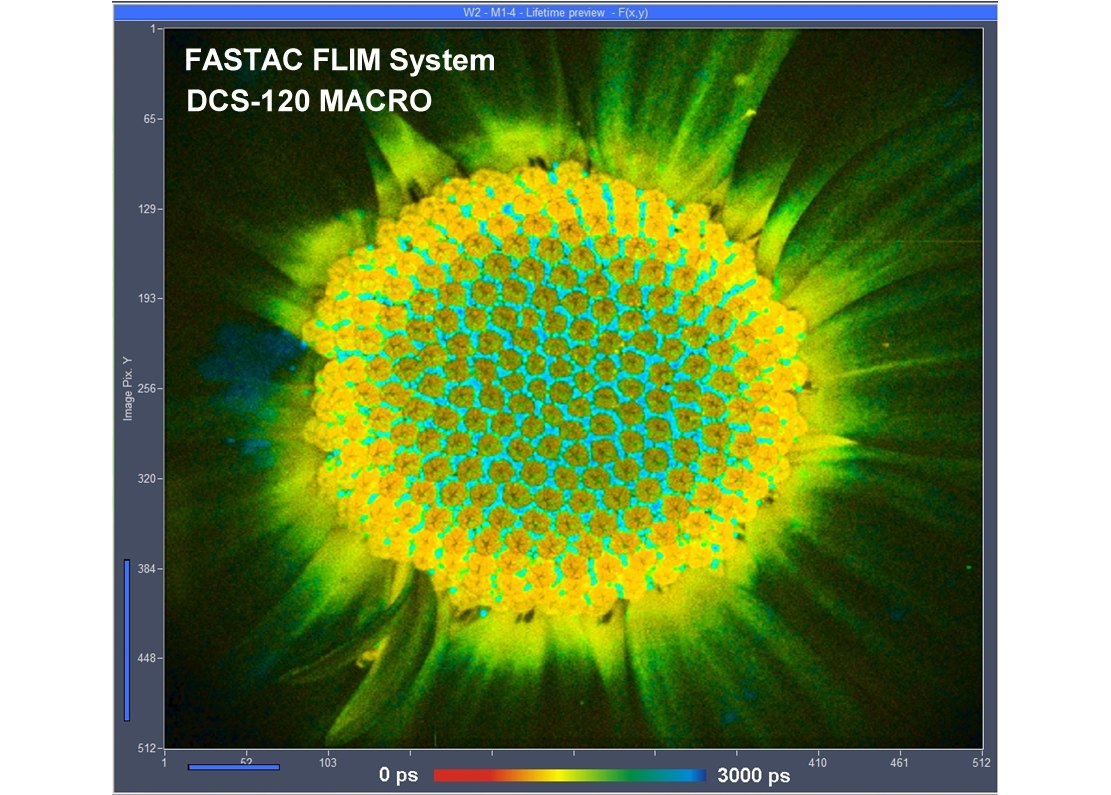This screenshot has width=1111, height=795.
Task: Click the 0 ps scale label
Action: pos(399,773)
